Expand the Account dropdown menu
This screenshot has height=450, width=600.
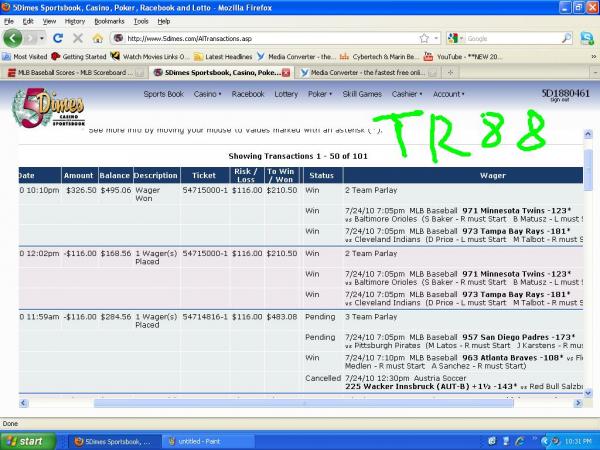coord(448,94)
